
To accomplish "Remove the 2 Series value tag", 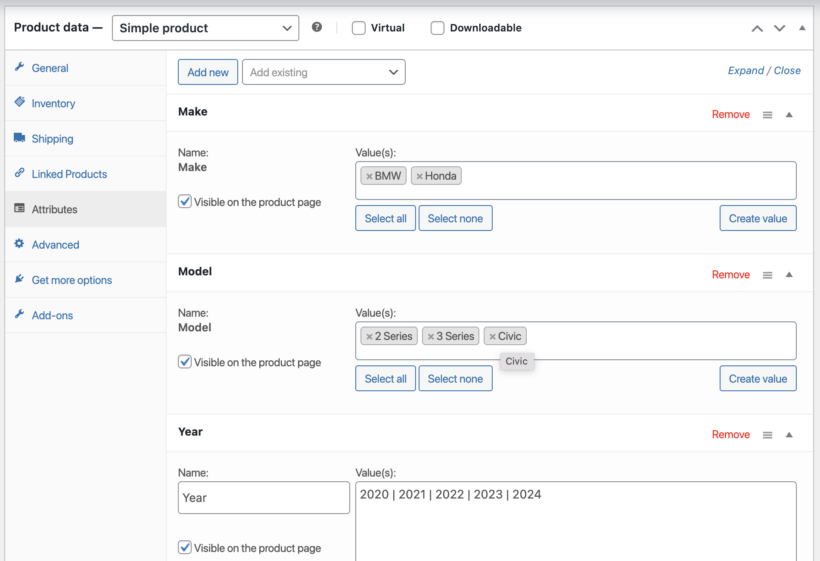I will (369, 337).
